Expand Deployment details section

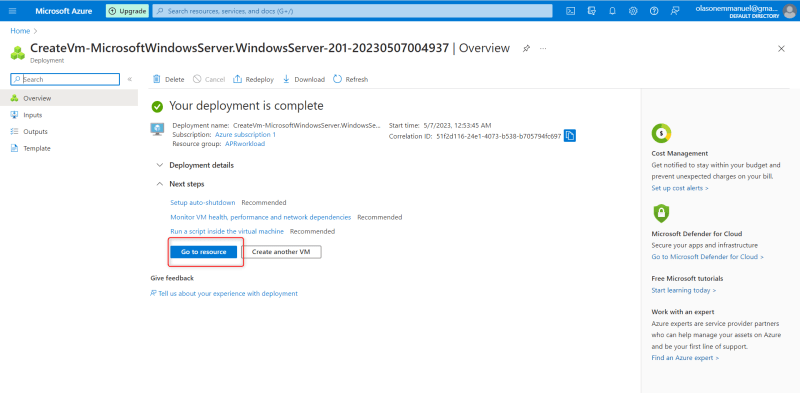pos(195,165)
